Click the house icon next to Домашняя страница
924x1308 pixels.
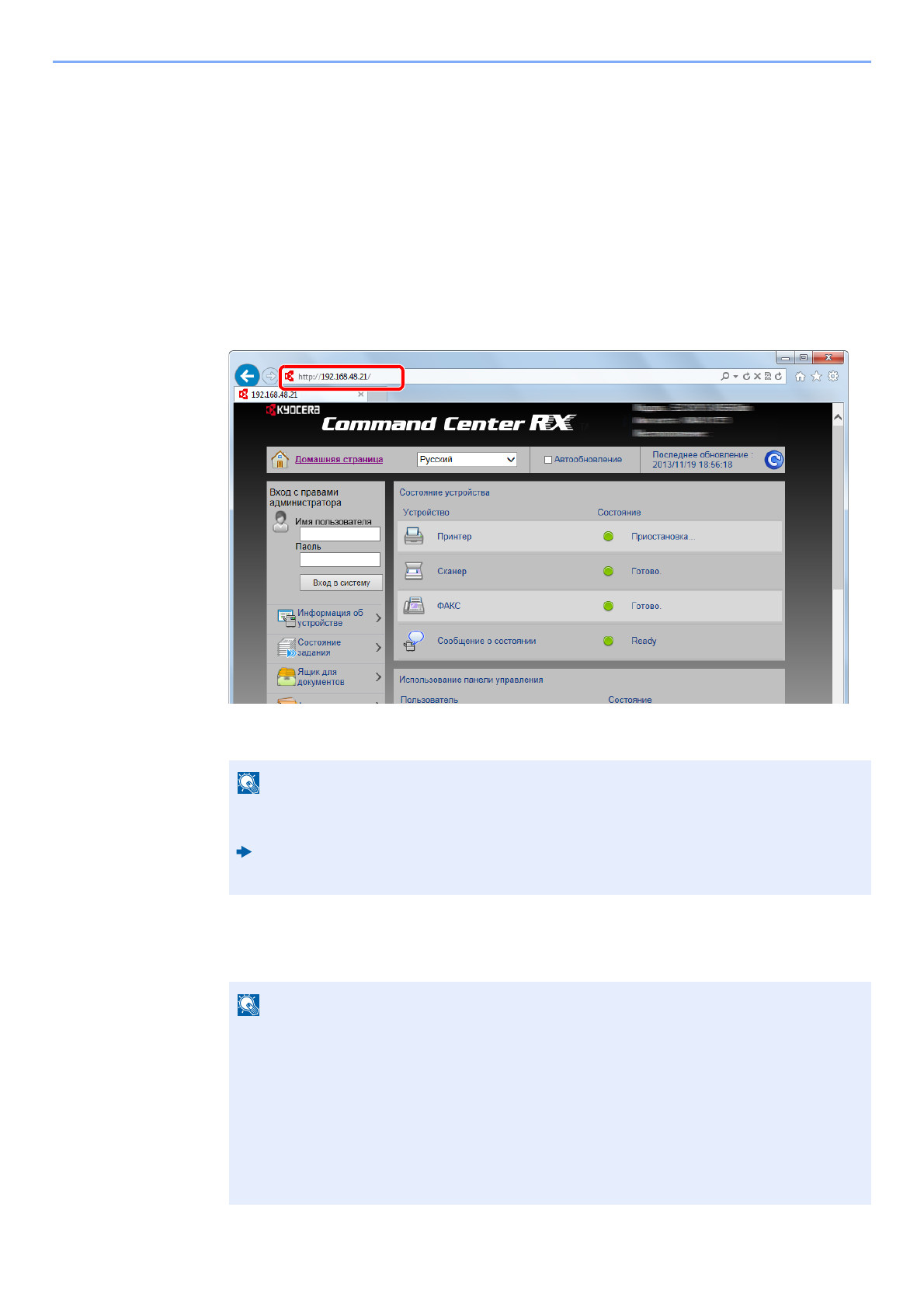(x=280, y=460)
